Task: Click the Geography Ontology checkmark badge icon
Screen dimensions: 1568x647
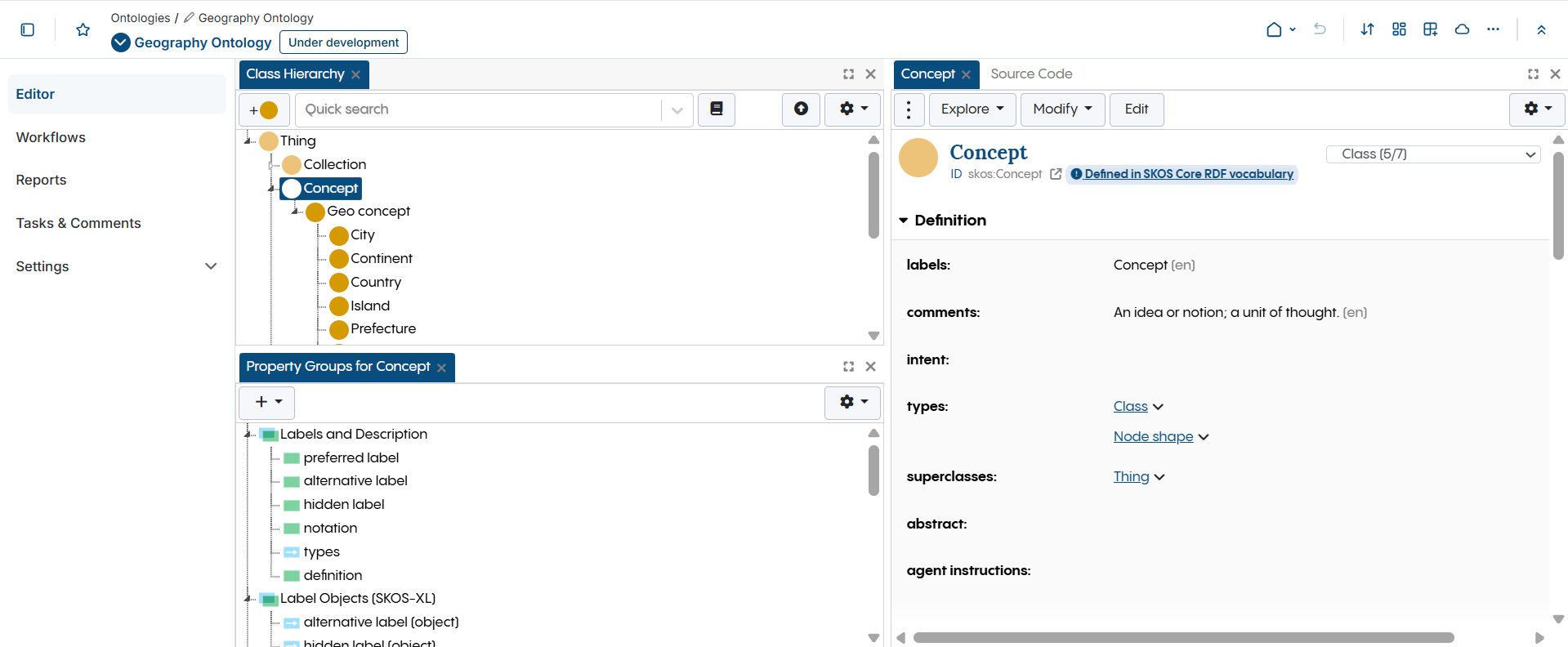Action: 121,42
